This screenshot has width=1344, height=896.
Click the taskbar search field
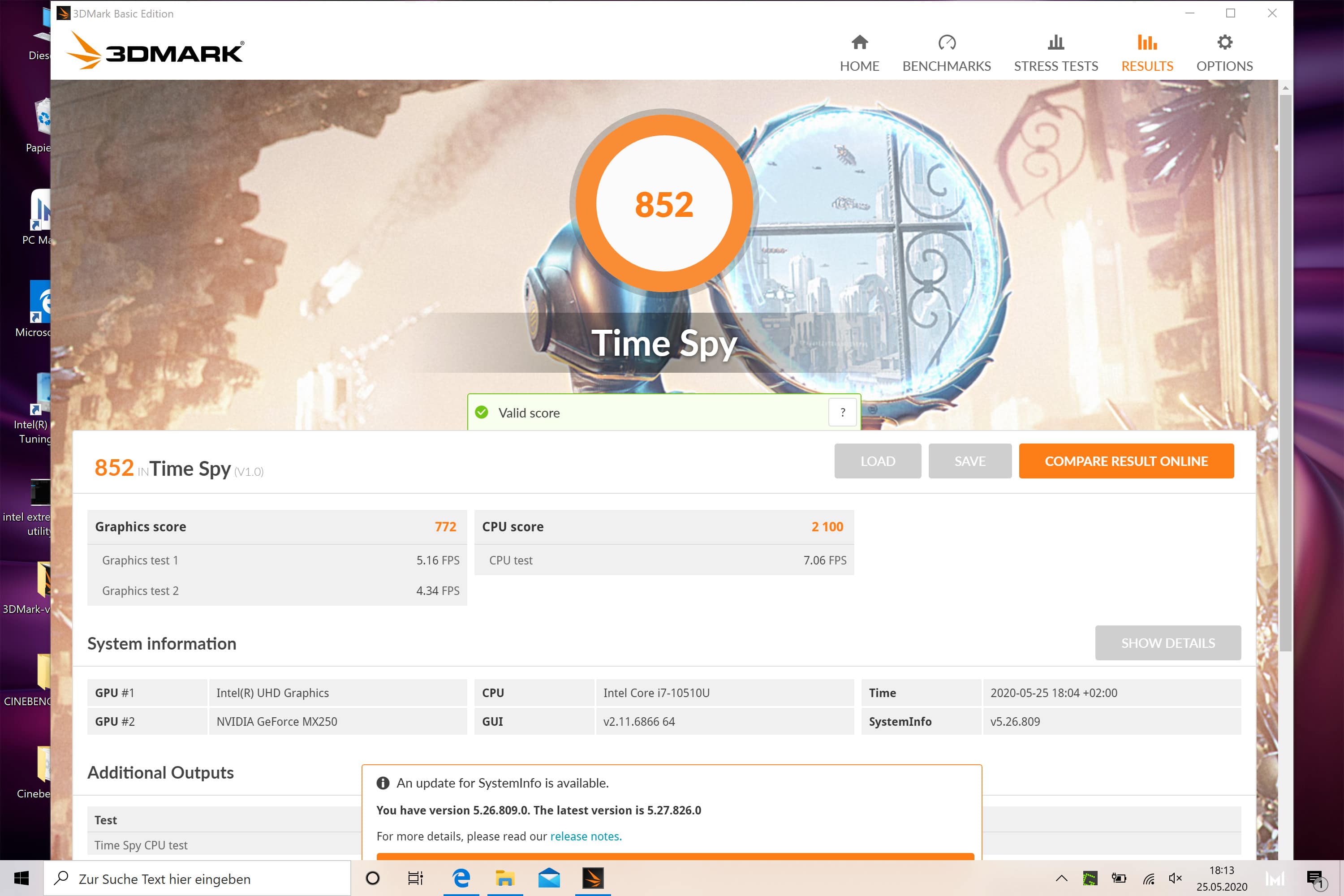[x=197, y=878]
